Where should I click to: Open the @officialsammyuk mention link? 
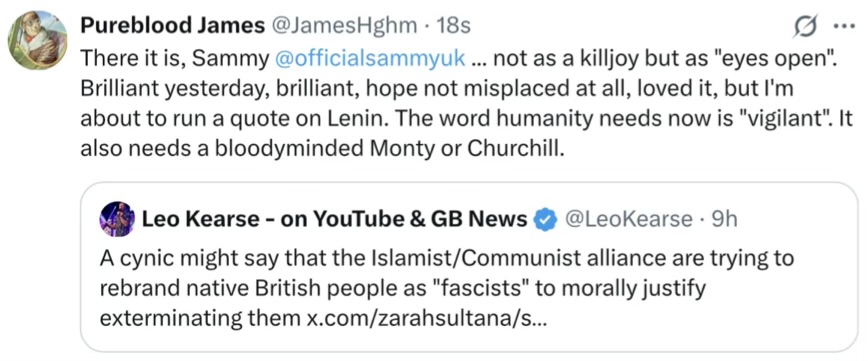click(369, 58)
